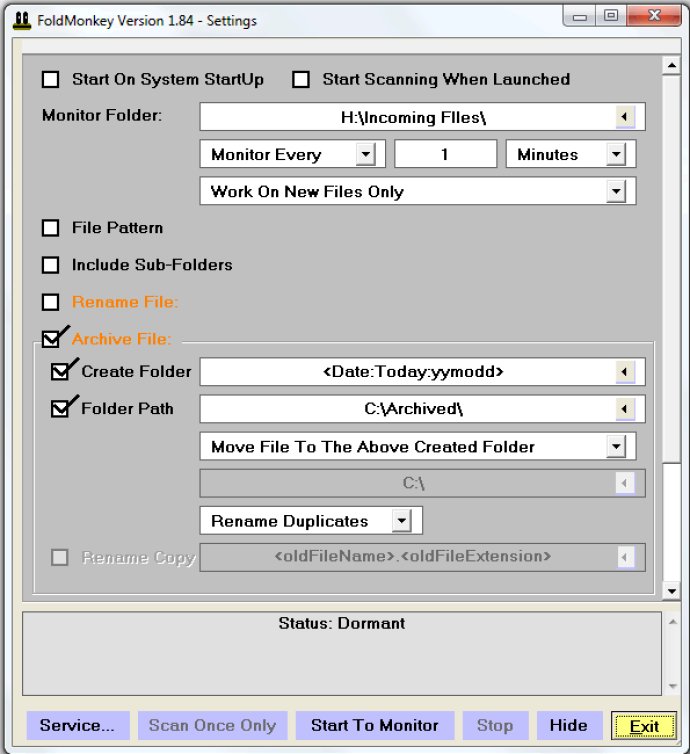Enable the Rename File checkbox
The width and height of the screenshot is (690, 754).
pyautogui.click(x=50, y=302)
